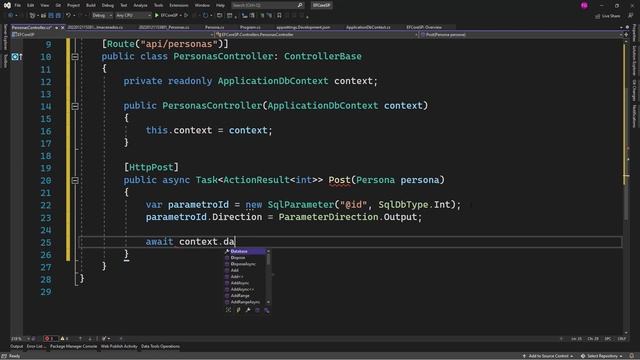Image resolution: width=640 pixels, height=360 pixels.
Task: Collapse the constructor block at line 14
Action: point(75,106)
